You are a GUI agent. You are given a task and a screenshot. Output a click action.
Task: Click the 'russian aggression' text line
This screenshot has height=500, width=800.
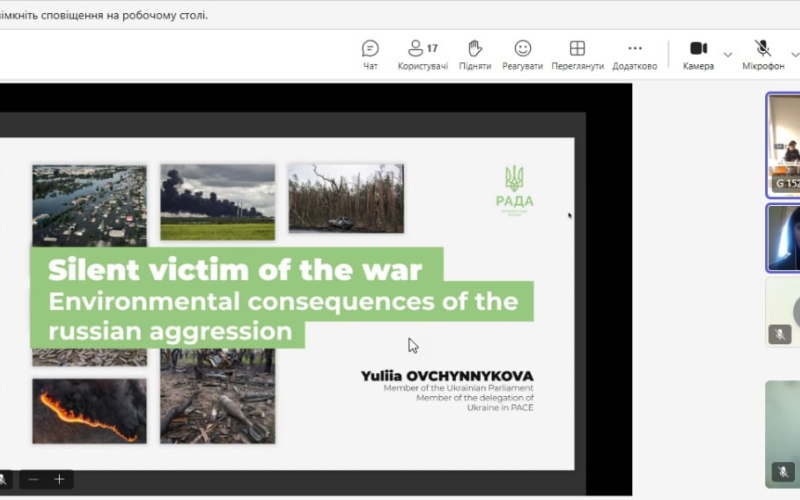click(x=170, y=331)
